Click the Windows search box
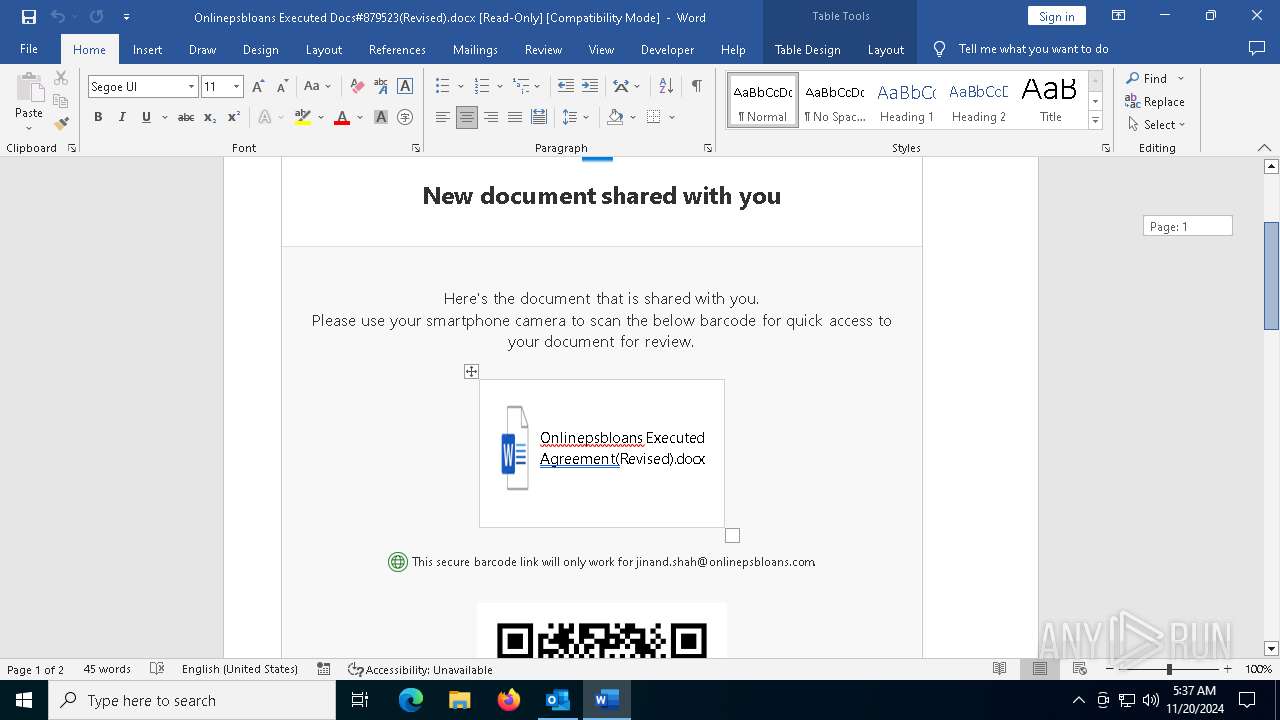The image size is (1280, 720). point(192,700)
